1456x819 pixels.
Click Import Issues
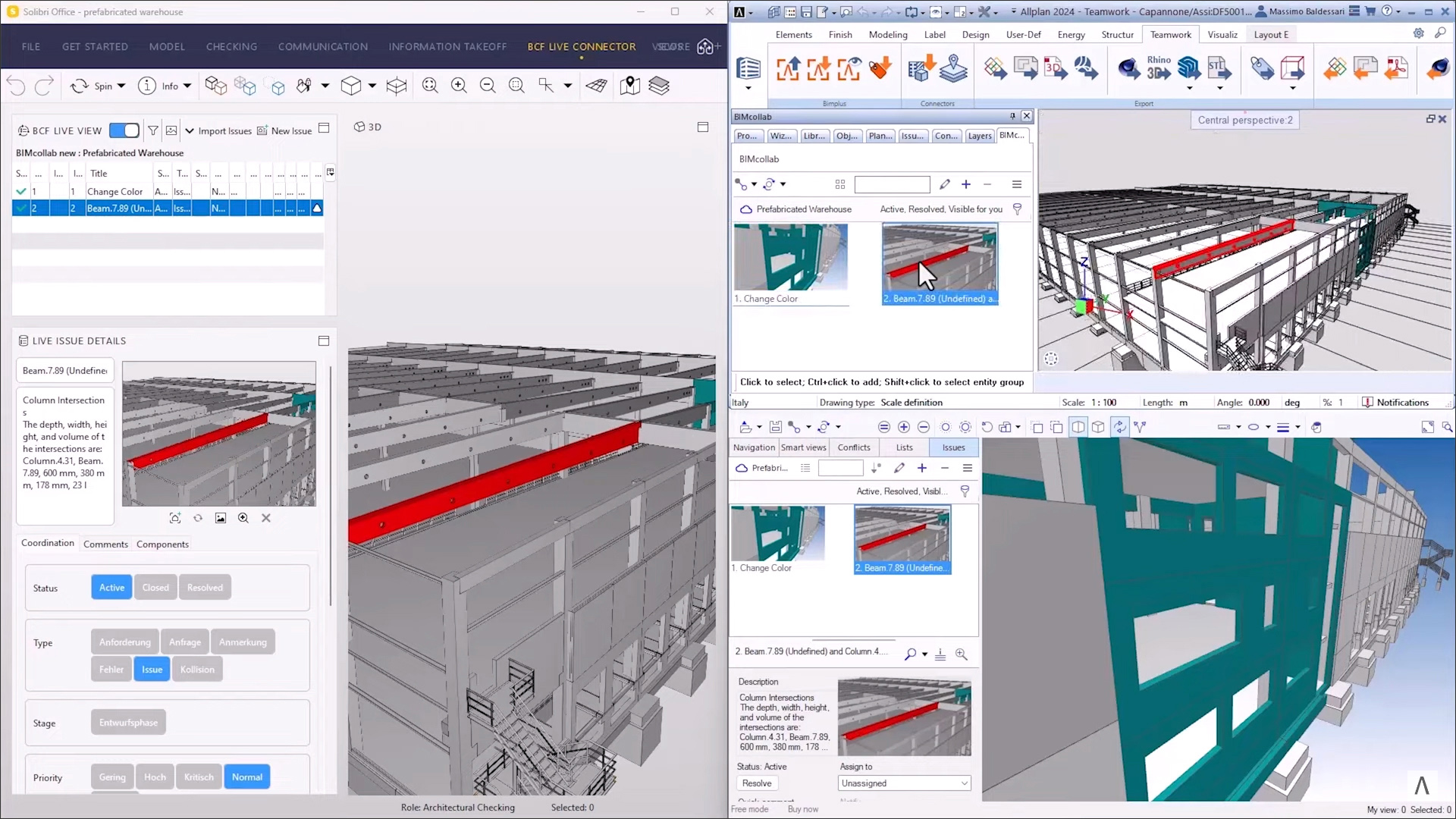(x=224, y=130)
